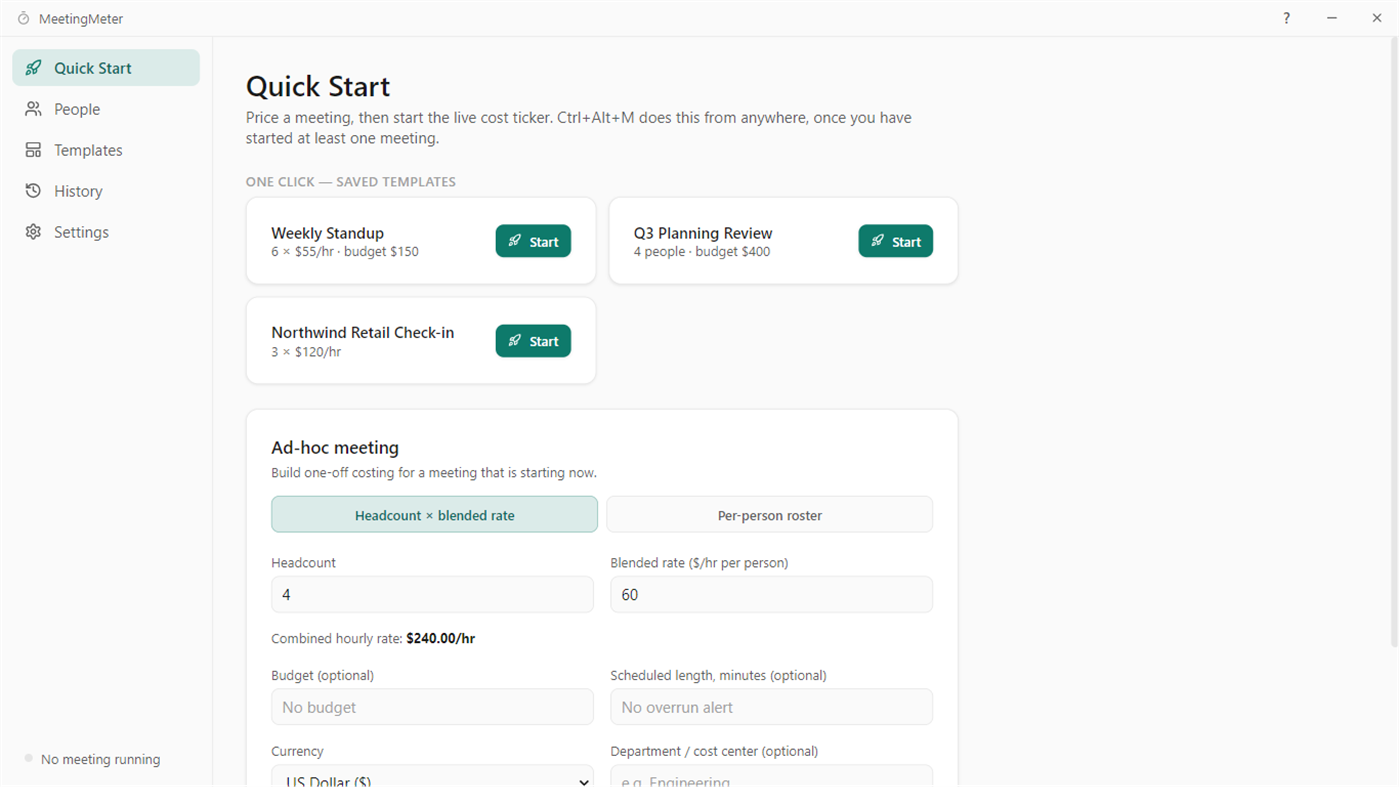Click the "$240.00/hr" combined rate value

440,638
